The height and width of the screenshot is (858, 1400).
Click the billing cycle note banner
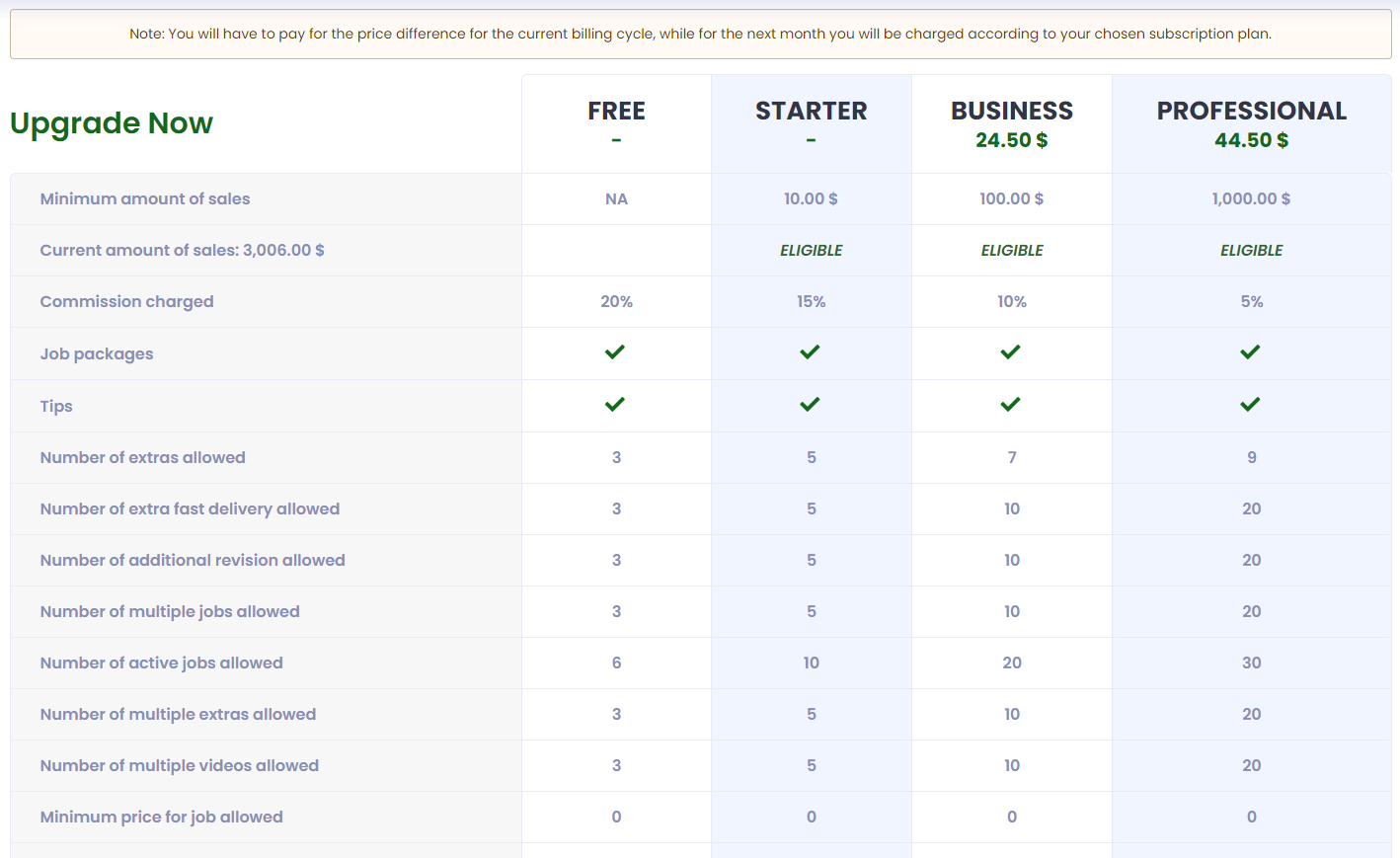(700, 34)
